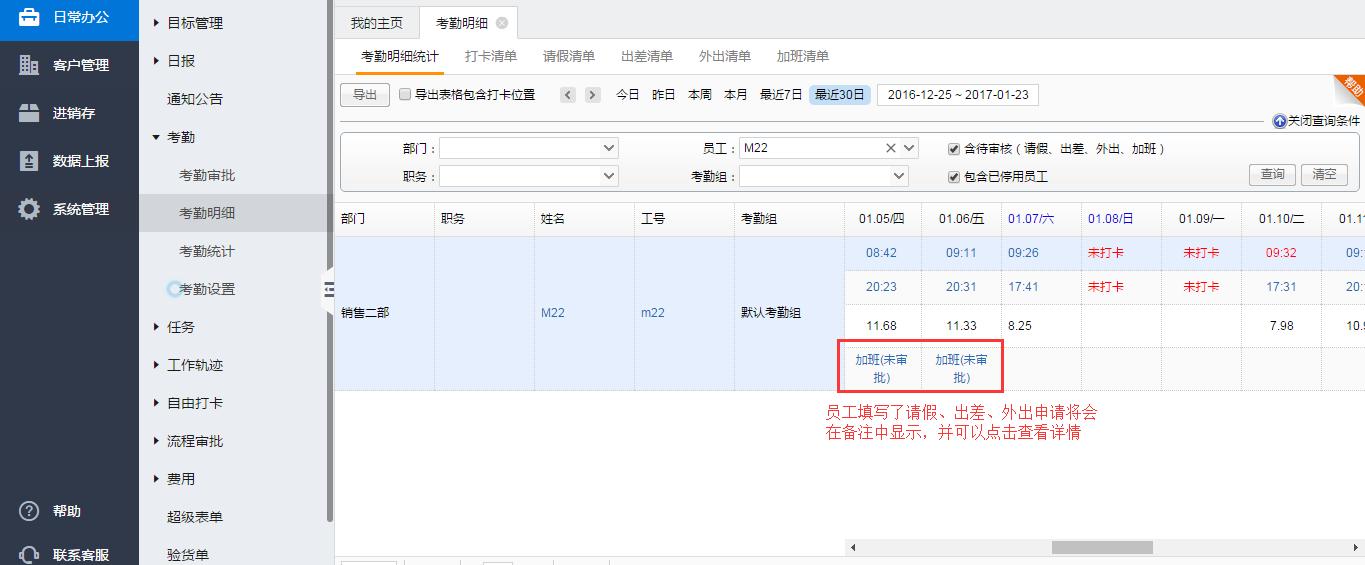The image size is (1365, 565).
Task: Expand the 目标管理 tree menu
Action: [157, 23]
